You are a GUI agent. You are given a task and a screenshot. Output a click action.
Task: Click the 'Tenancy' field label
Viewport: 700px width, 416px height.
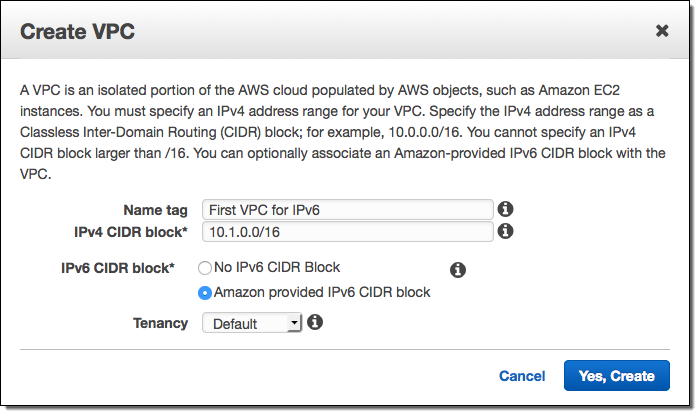point(160,323)
